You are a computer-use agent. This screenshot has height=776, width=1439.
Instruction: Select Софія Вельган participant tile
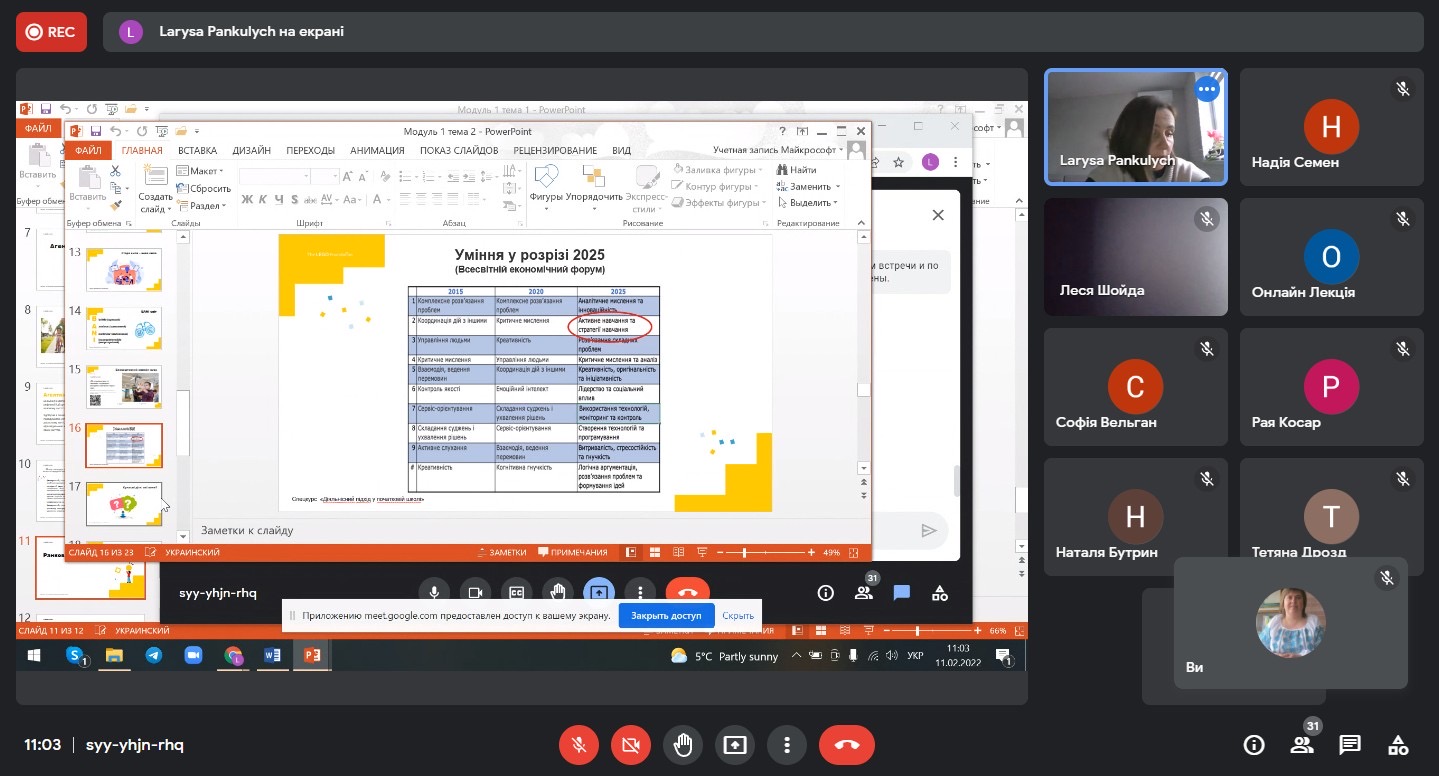(x=1136, y=387)
